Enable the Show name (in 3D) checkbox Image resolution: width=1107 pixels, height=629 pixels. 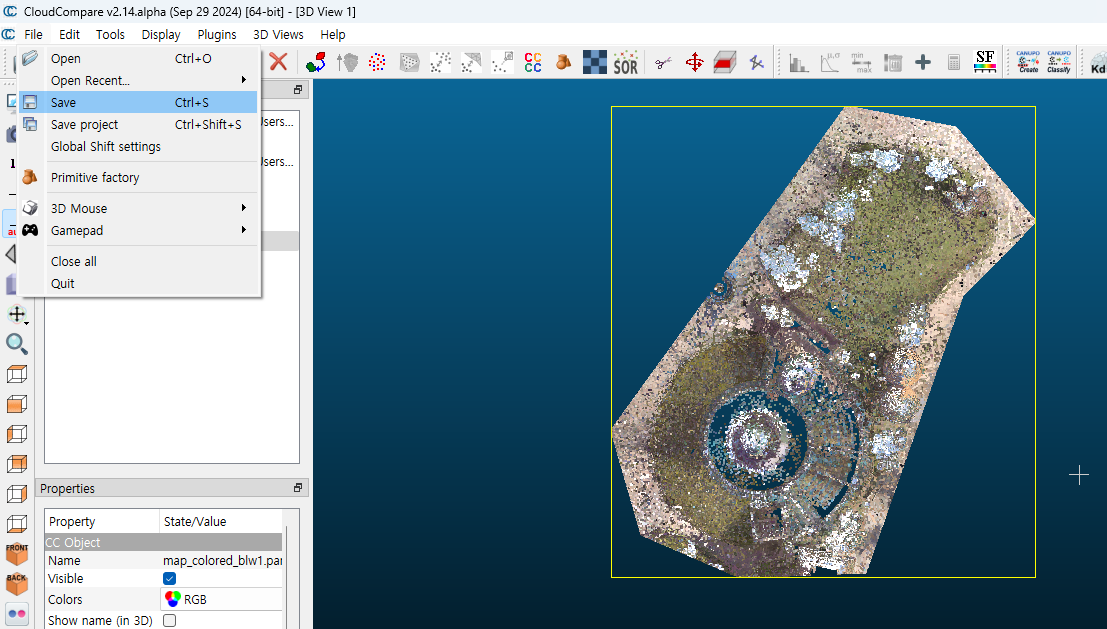[x=170, y=621]
